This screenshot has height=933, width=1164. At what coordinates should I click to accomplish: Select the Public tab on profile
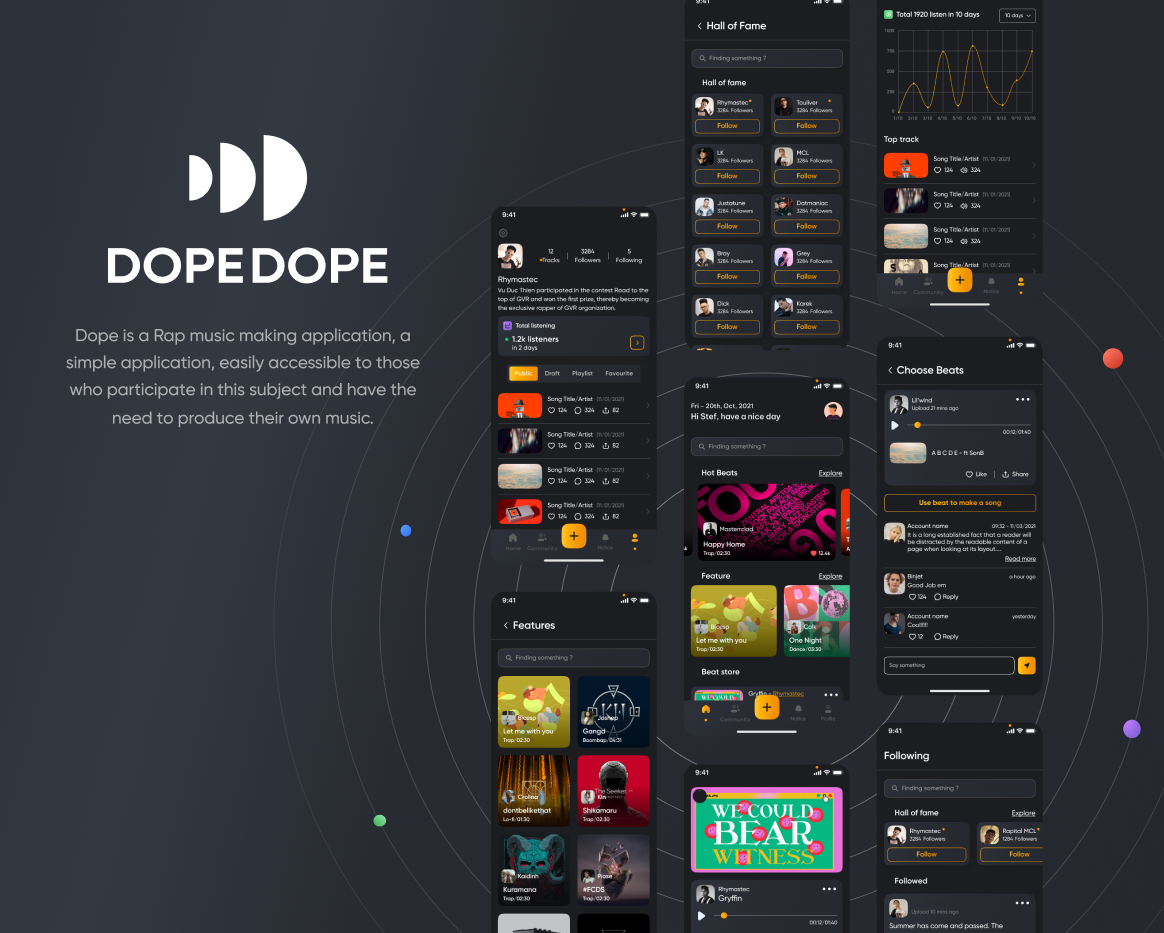[523, 373]
